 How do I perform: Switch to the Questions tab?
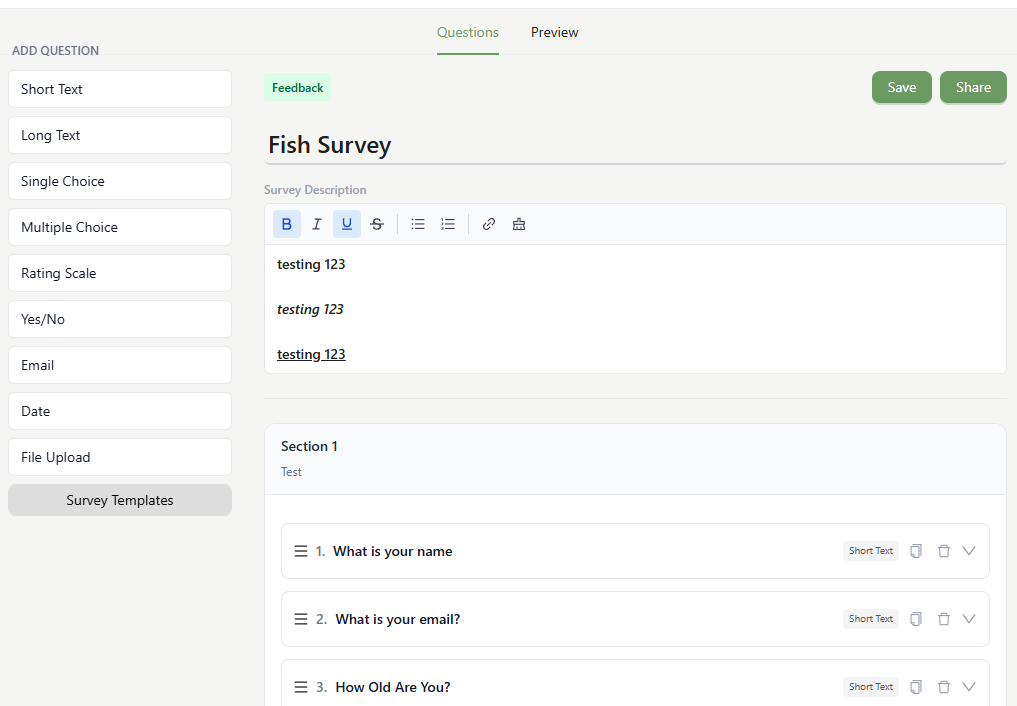[468, 32]
